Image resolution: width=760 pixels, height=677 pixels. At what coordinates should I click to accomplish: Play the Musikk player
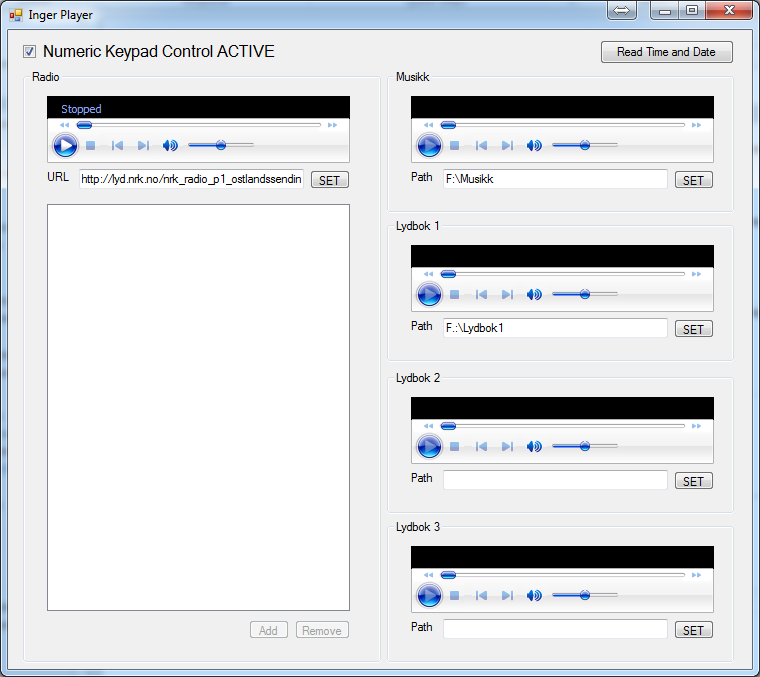[x=429, y=145]
